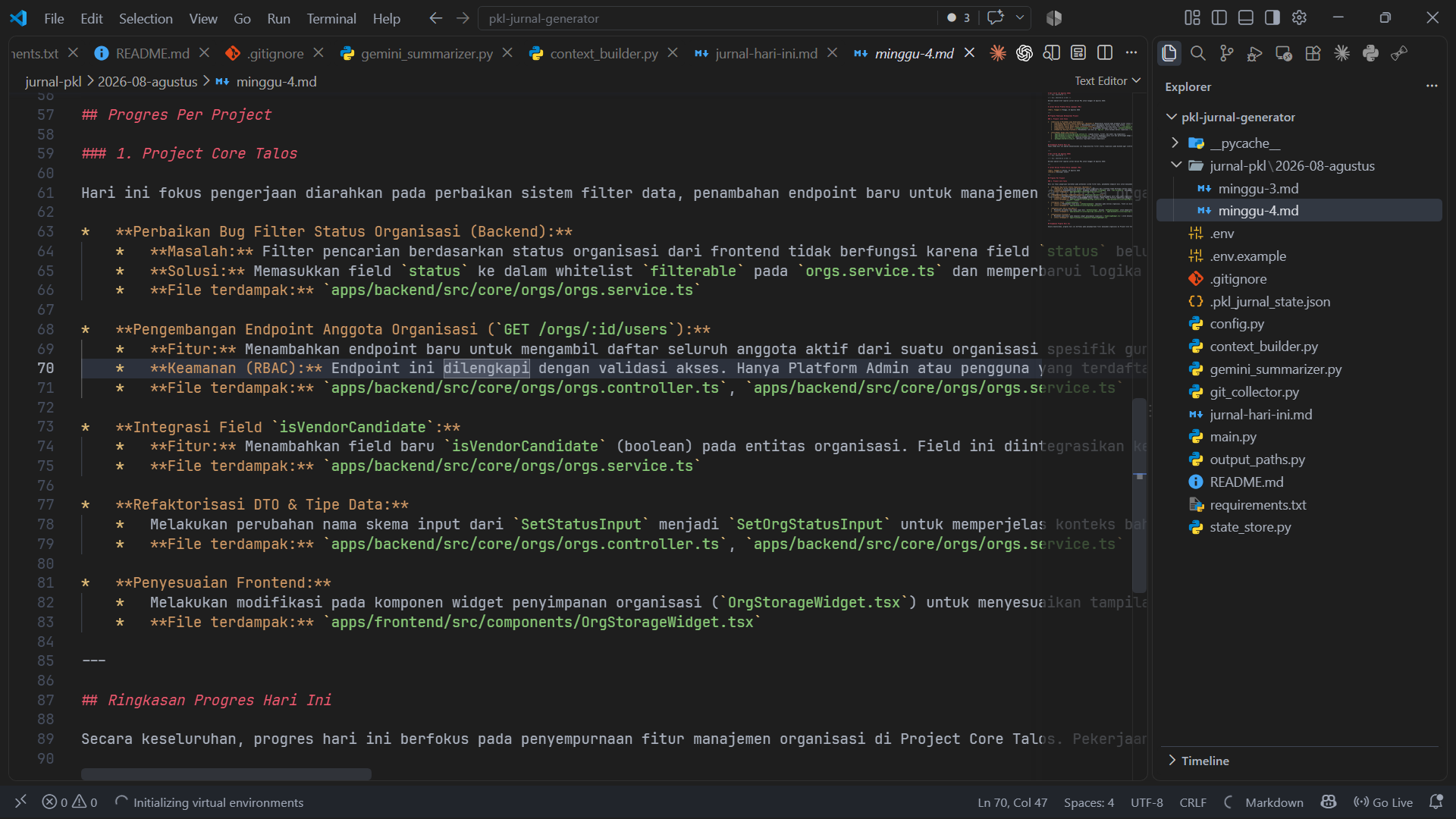Image resolution: width=1456 pixels, height=819 pixels.
Task: Collapse the pkl-jurnal-generator root folder
Action: (x=1172, y=117)
